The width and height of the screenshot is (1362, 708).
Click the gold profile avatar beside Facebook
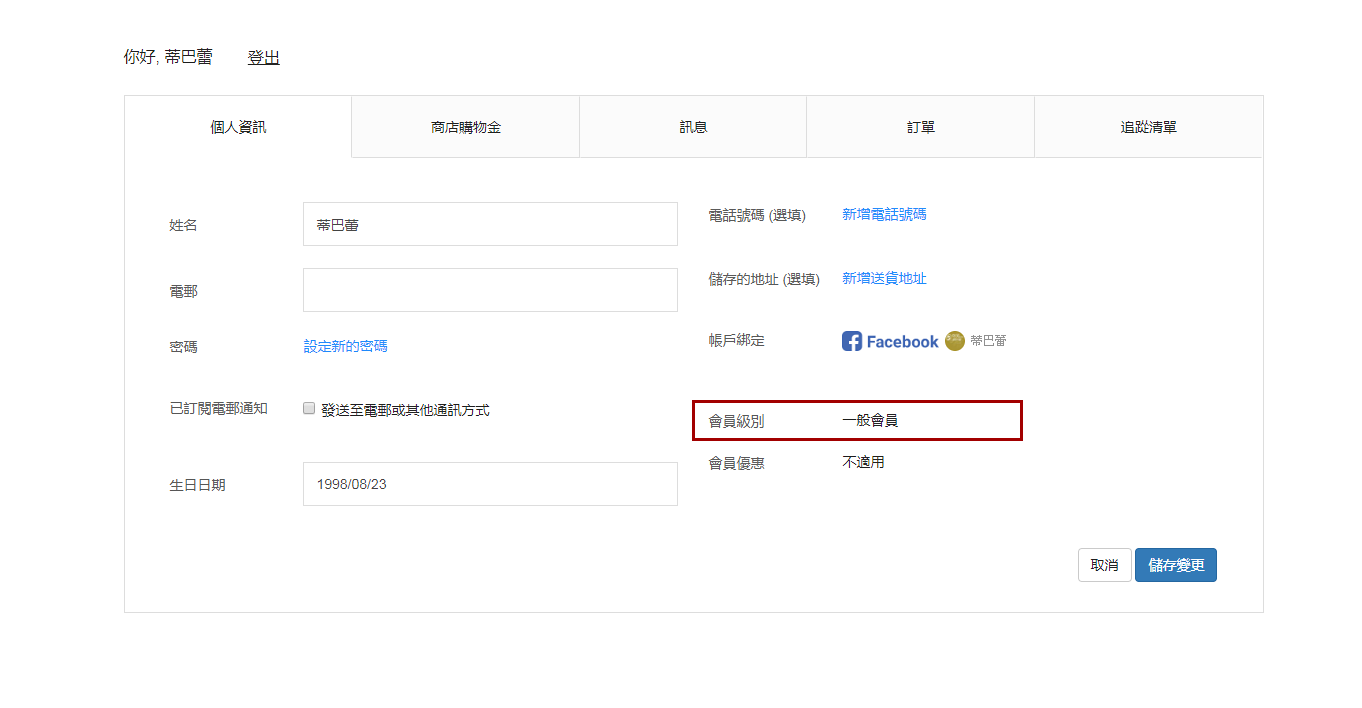pos(955,341)
